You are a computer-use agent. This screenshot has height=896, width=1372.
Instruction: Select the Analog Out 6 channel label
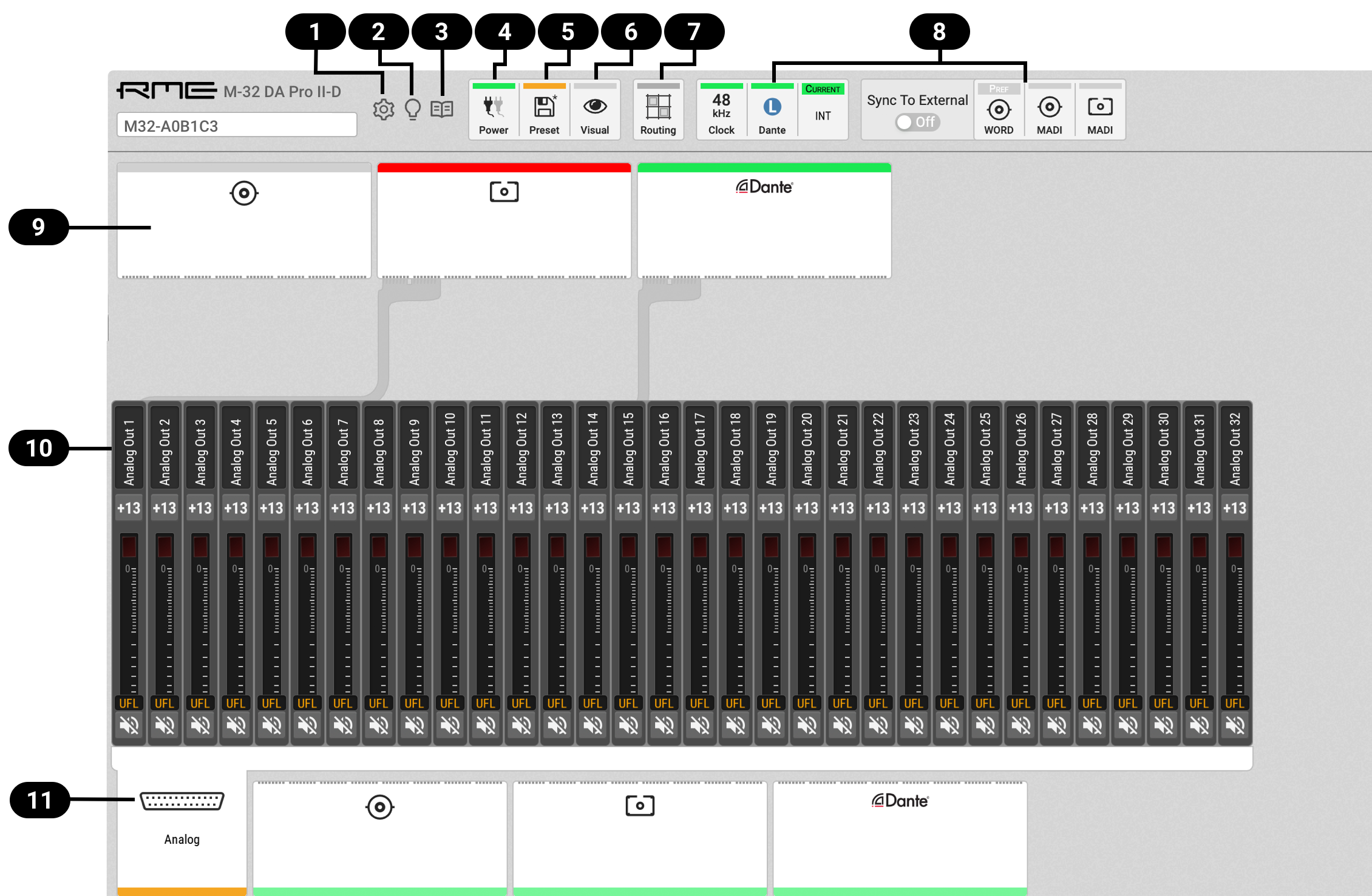(x=307, y=447)
